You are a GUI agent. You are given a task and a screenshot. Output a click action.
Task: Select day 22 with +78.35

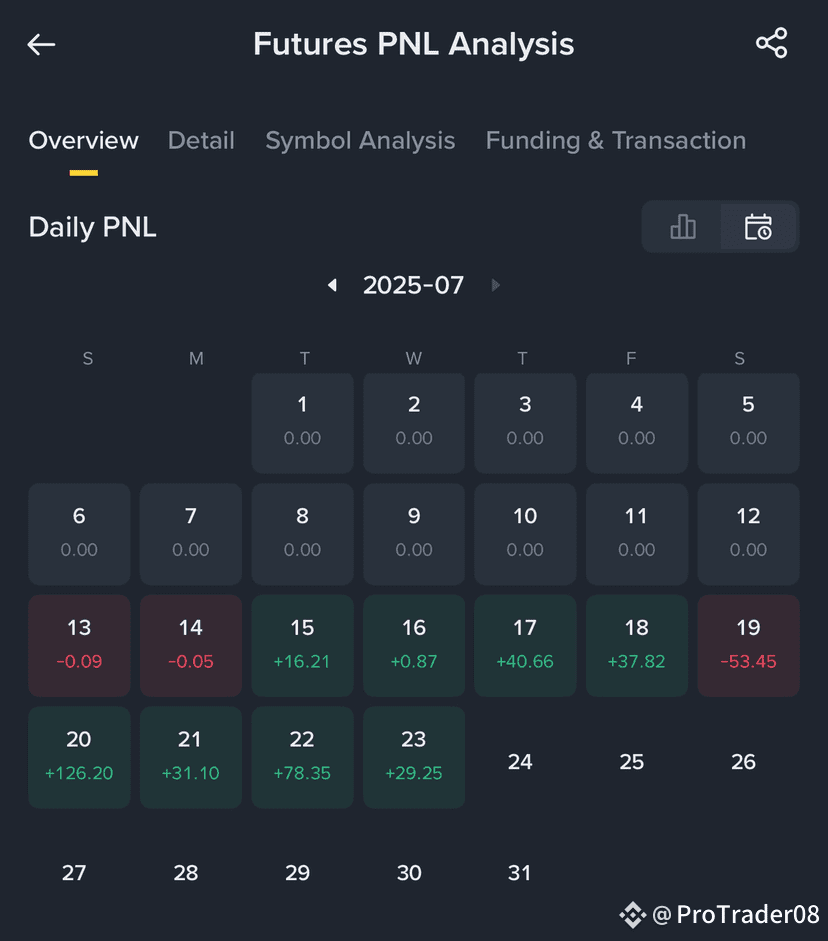[302, 757]
